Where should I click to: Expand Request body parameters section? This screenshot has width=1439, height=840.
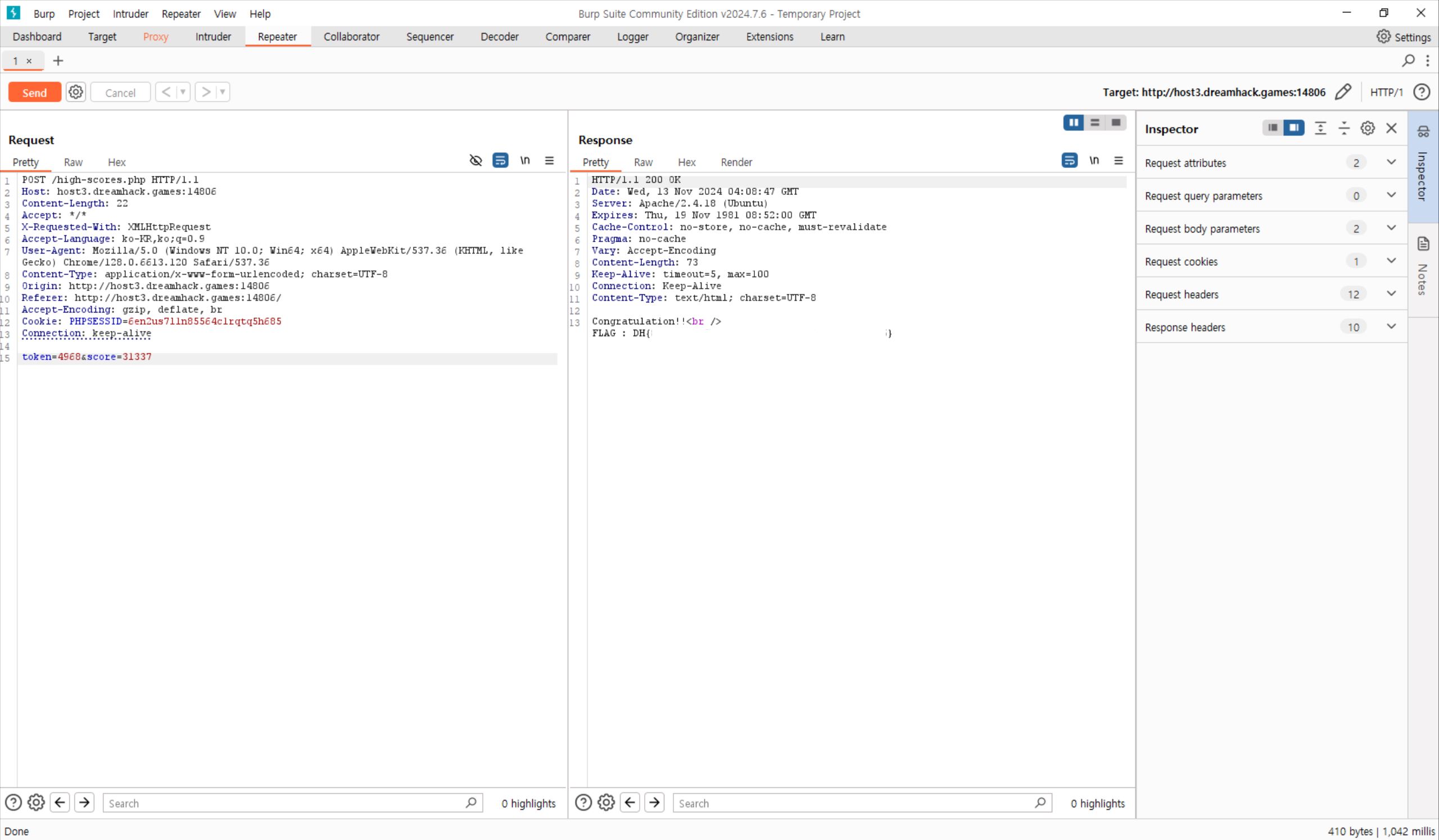[x=1392, y=228]
